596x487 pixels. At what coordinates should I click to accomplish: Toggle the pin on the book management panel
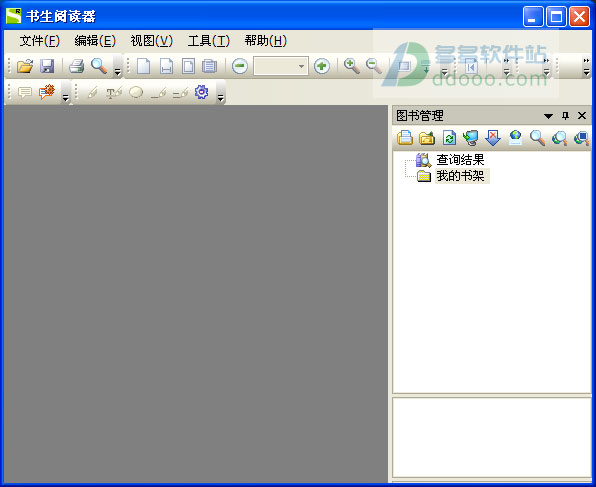pyautogui.click(x=566, y=116)
